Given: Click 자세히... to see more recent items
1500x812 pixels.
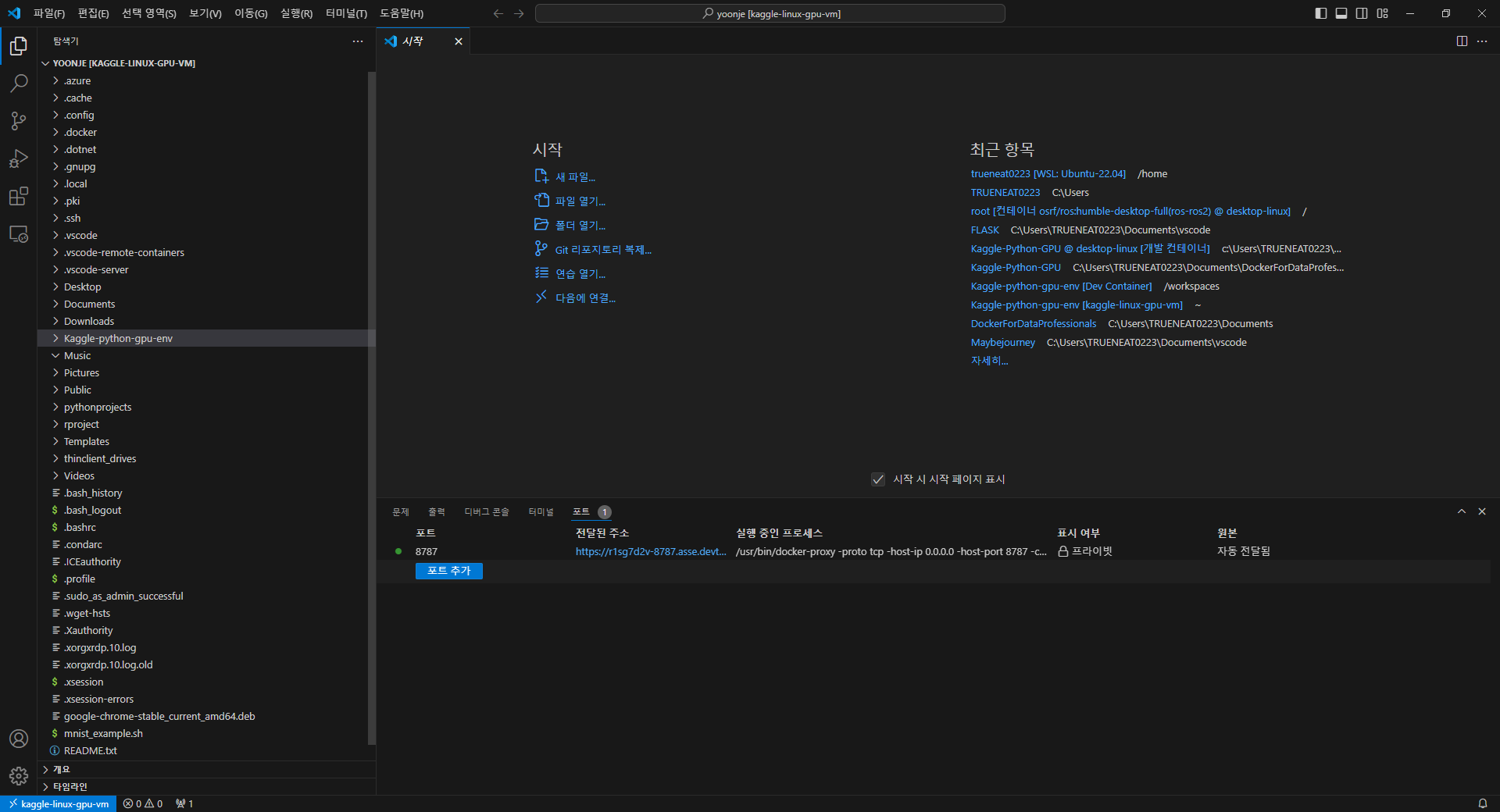Looking at the screenshot, I should (989, 361).
